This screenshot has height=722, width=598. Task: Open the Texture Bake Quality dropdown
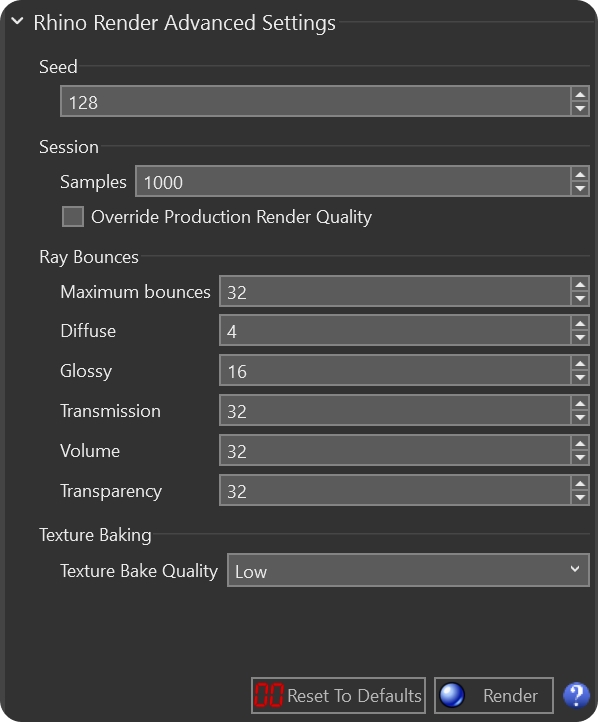(408, 570)
